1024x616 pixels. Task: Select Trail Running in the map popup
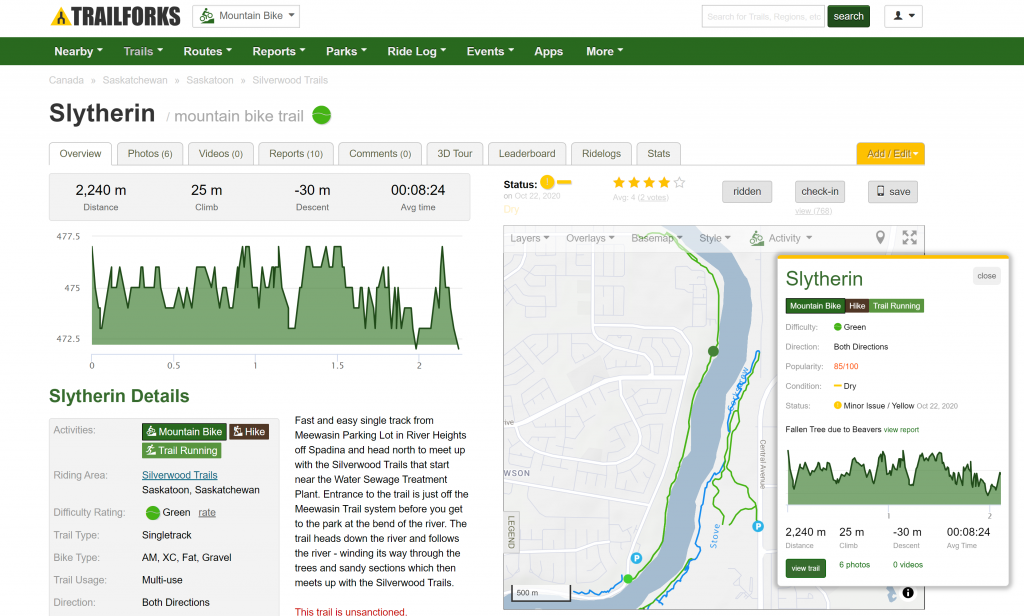click(896, 306)
